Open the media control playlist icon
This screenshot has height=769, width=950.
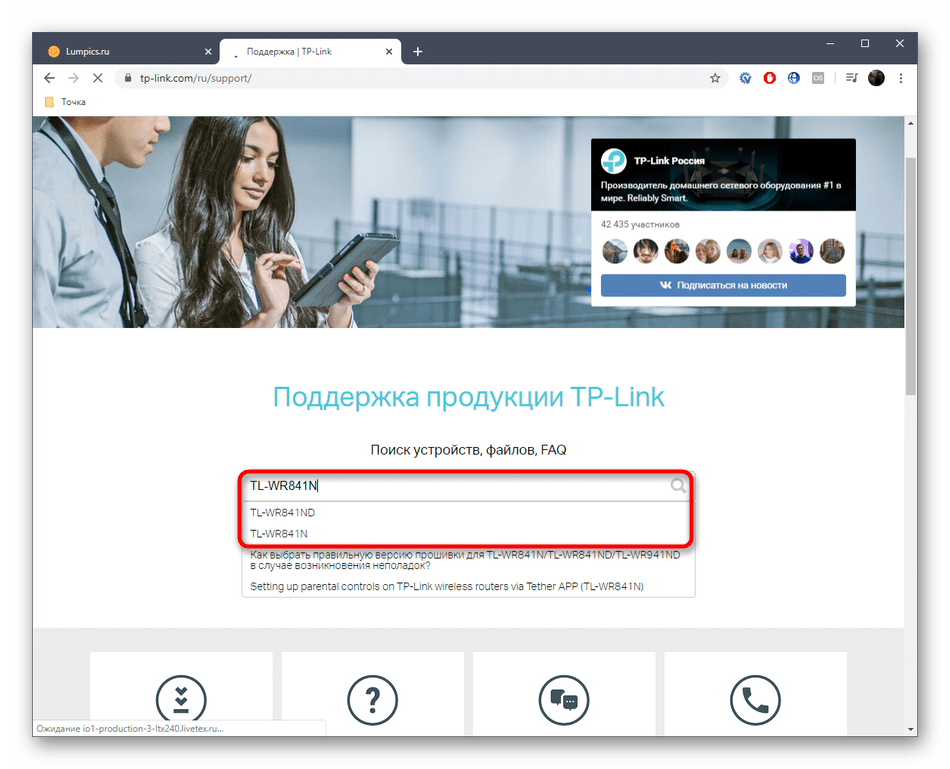tap(852, 78)
